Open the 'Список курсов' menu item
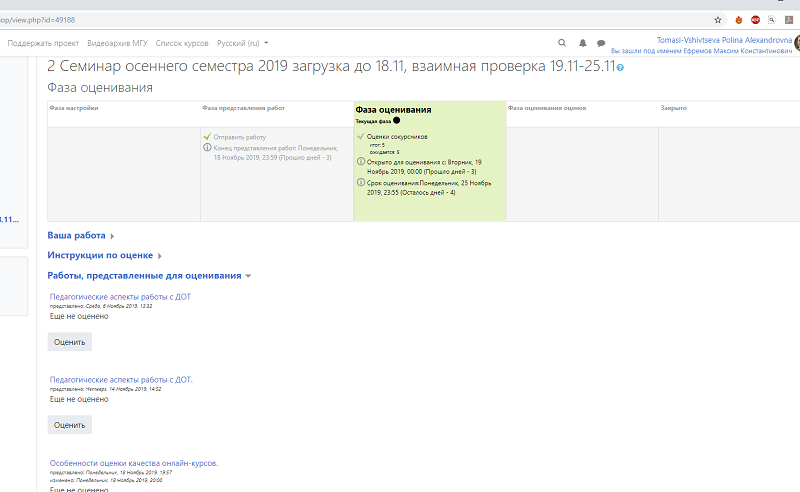Screen dimensions: 800x492 coord(182,43)
